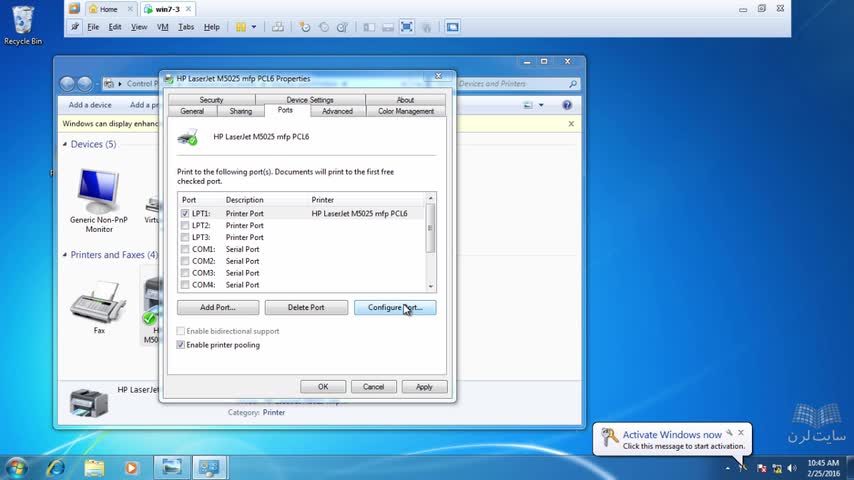Viewport: 854px width, 480px height.
Task: Open the Tabs menu
Action: pos(186,27)
